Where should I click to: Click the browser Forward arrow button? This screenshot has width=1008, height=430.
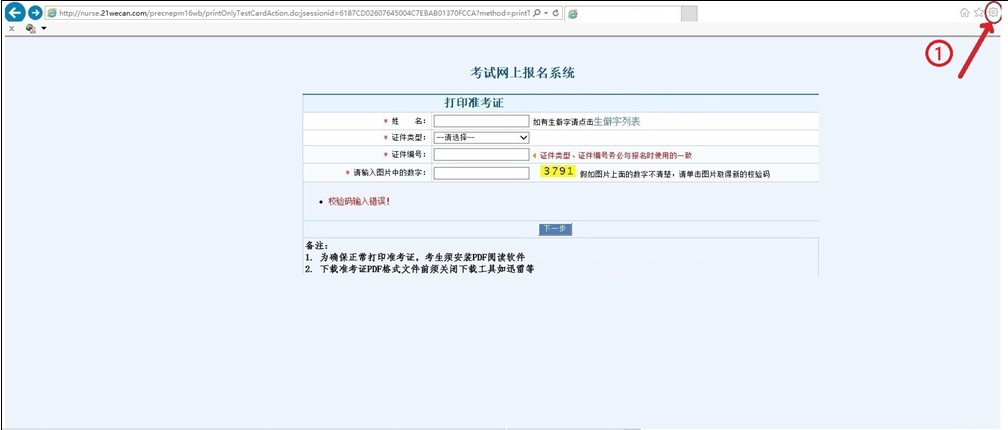pyautogui.click(x=35, y=13)
